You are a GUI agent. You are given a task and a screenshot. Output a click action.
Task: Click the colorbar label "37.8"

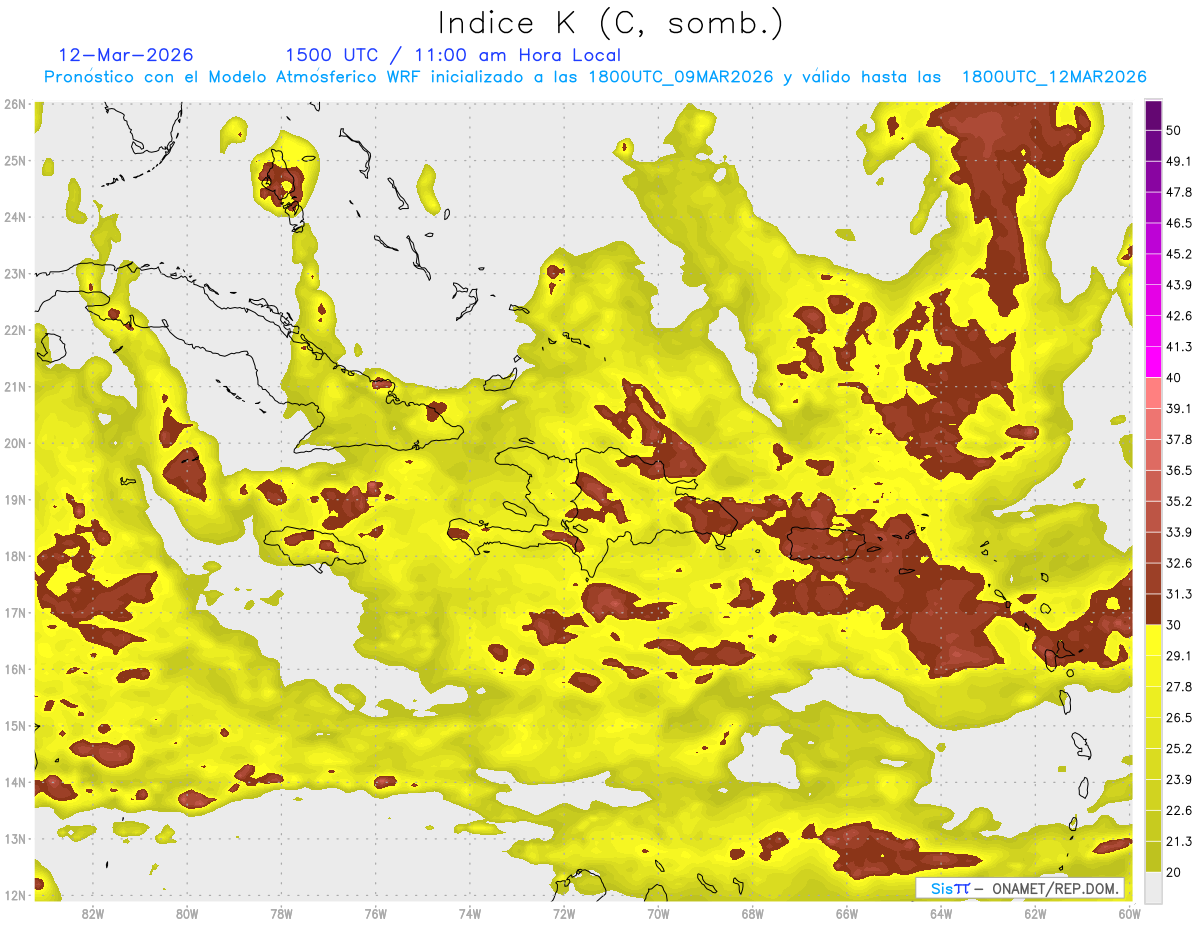coord(1179,439)
